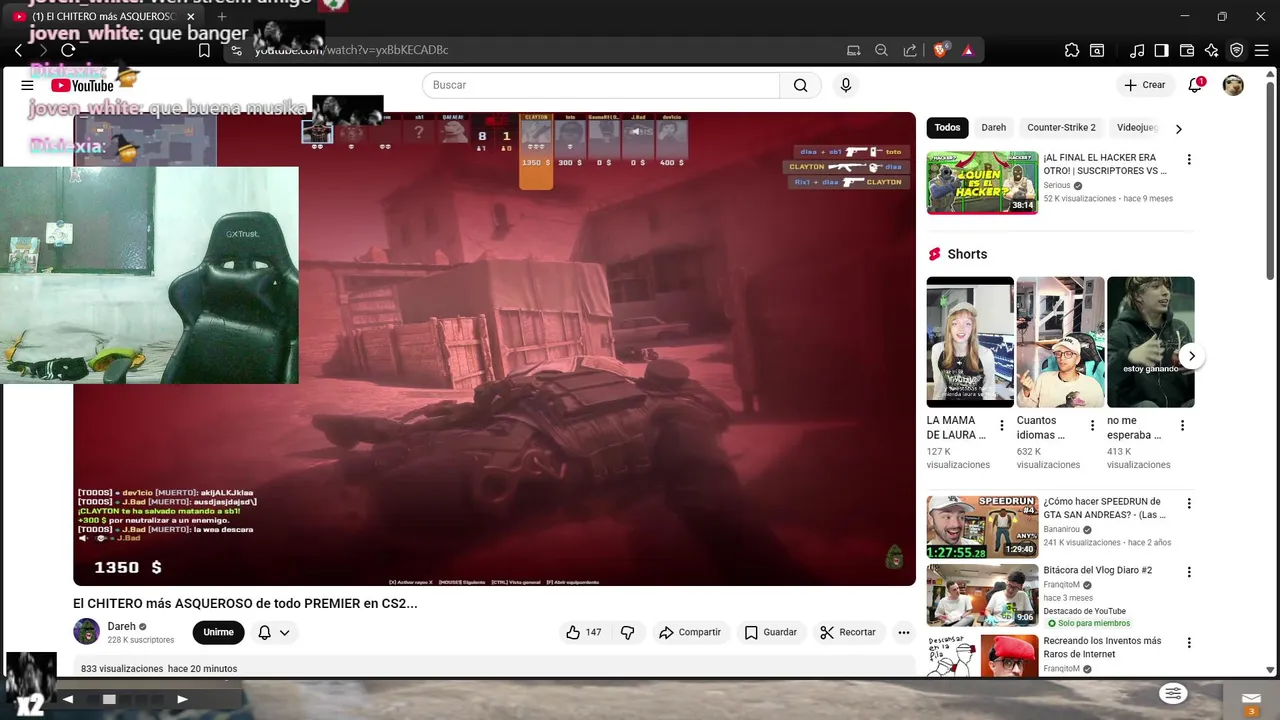The height and width of the screenshot is (720, 1280).
Task: Open YouTube notifications bell
Action: pyautogui.click(x=1195, y=85)
